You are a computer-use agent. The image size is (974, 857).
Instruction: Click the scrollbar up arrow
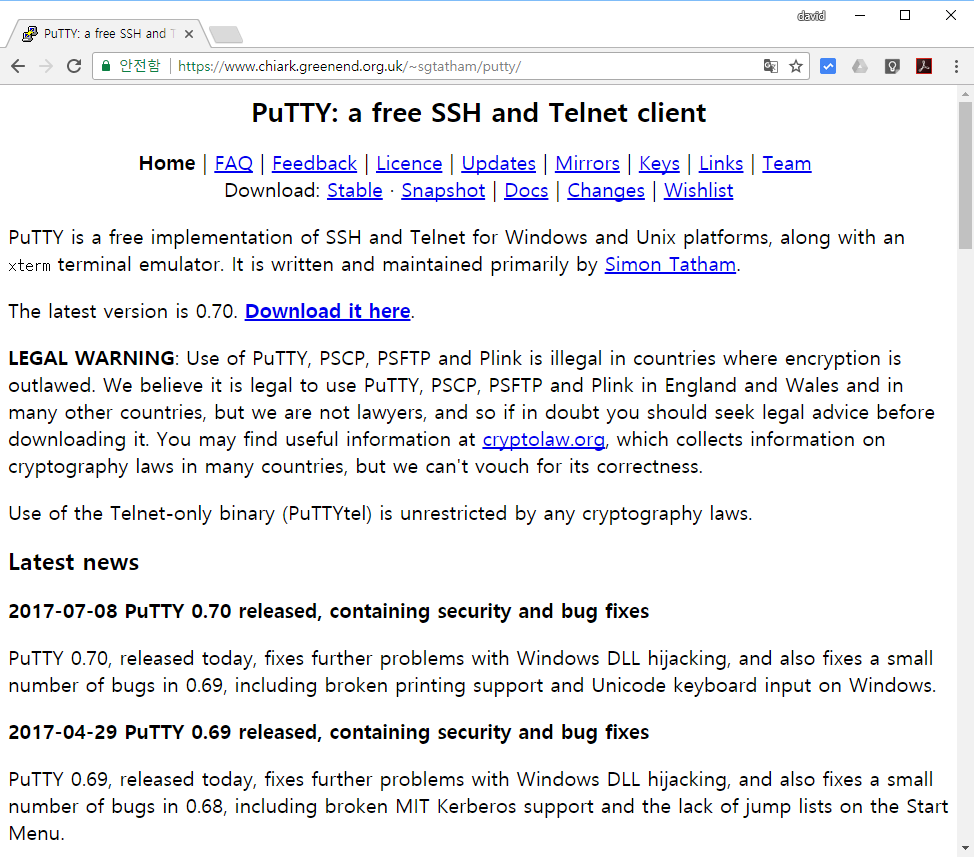965,94
